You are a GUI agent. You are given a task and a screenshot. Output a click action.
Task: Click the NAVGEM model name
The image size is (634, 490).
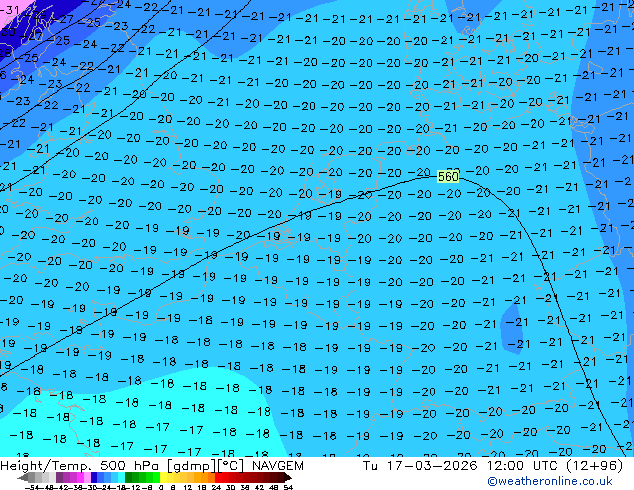(x=277, y=466)
